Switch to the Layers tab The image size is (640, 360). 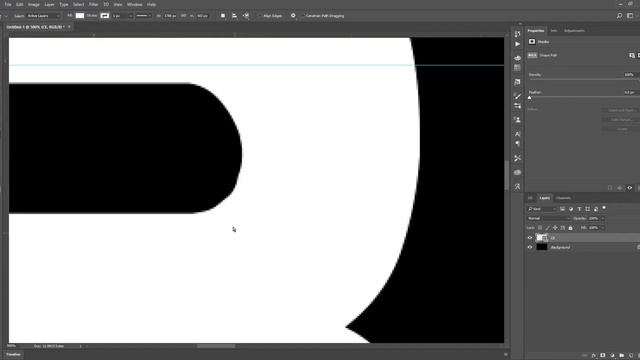tap(544, 198)
